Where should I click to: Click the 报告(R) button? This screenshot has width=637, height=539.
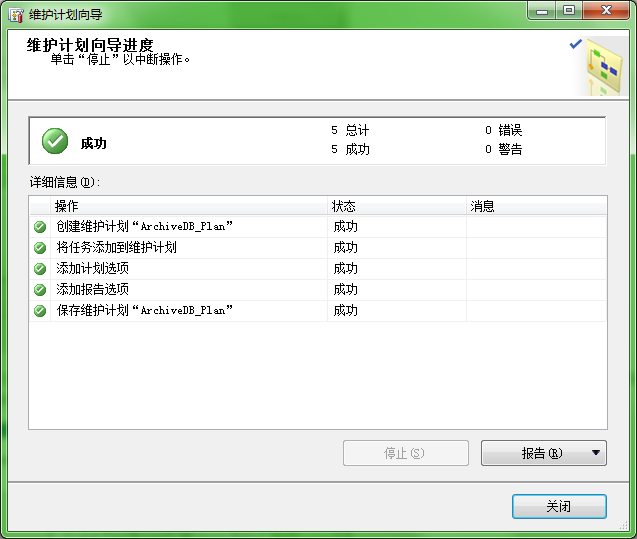pos(544,453)
